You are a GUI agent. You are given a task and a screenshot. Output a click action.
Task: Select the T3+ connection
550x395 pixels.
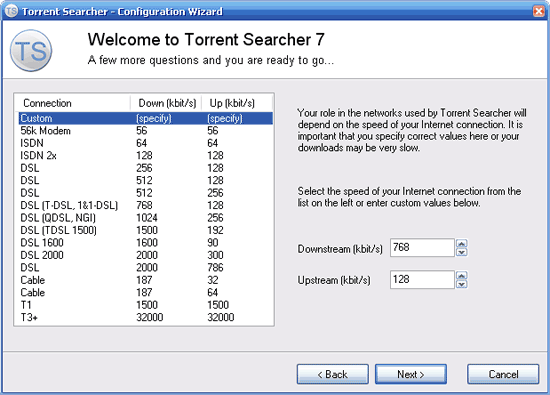[x=146, y=317]
